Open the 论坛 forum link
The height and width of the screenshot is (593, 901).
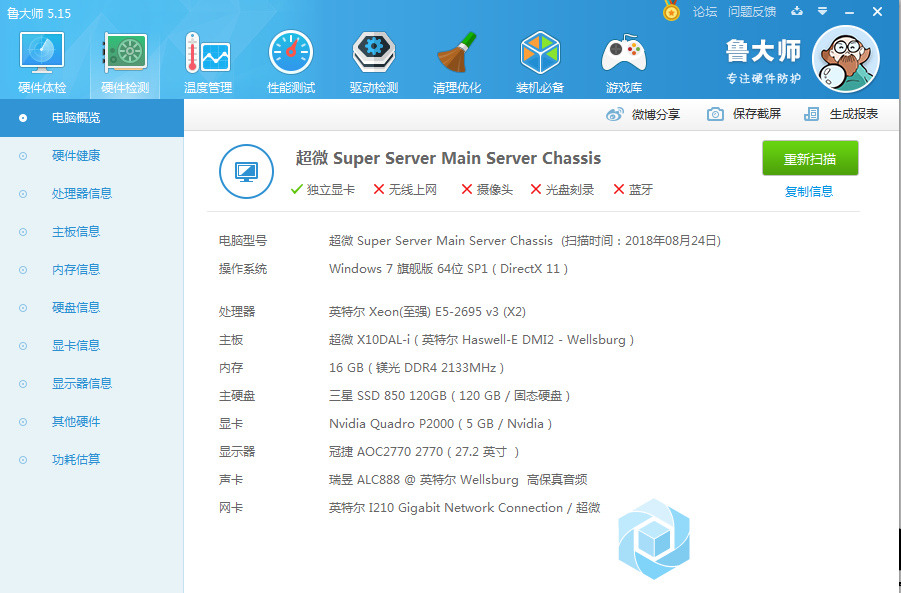point(704,11)
